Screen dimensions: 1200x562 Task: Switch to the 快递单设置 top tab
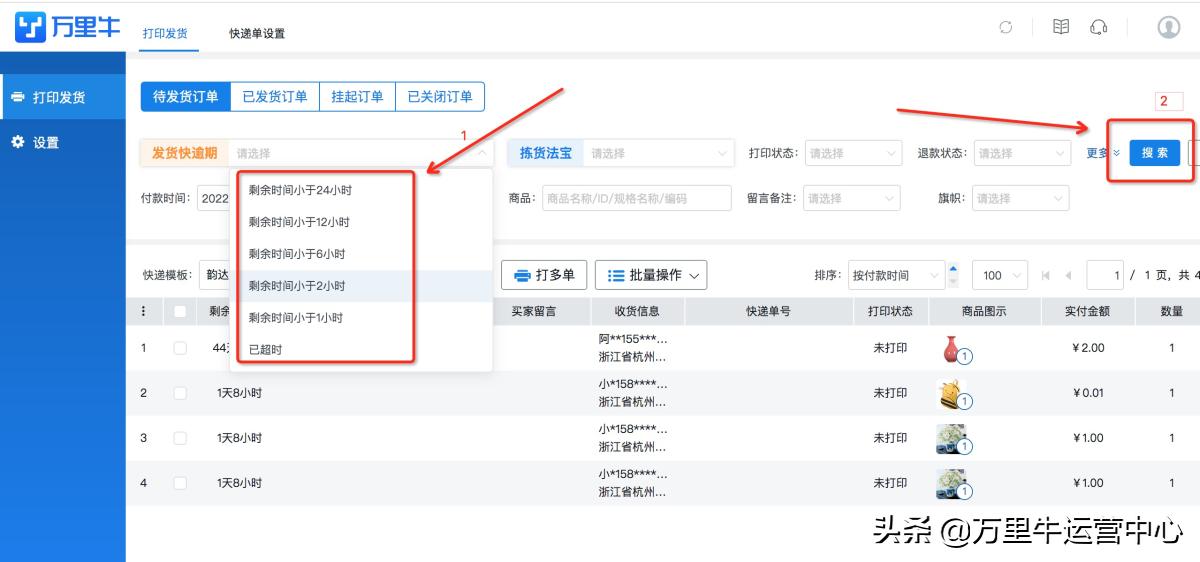257,33
